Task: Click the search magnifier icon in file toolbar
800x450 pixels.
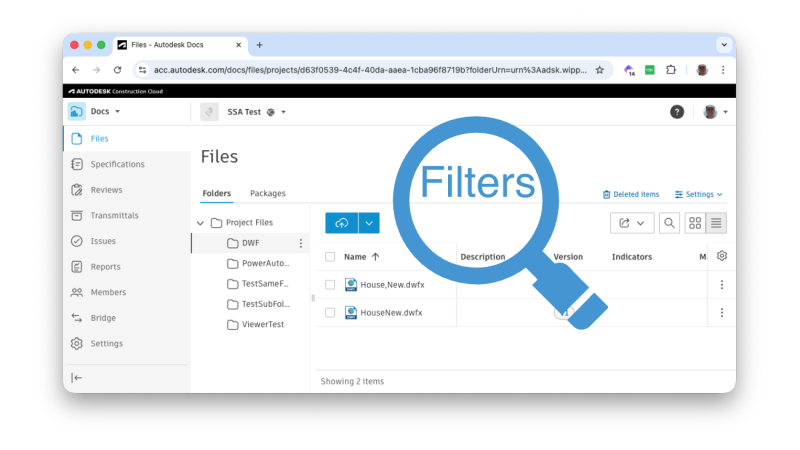Action: [669, 223]
